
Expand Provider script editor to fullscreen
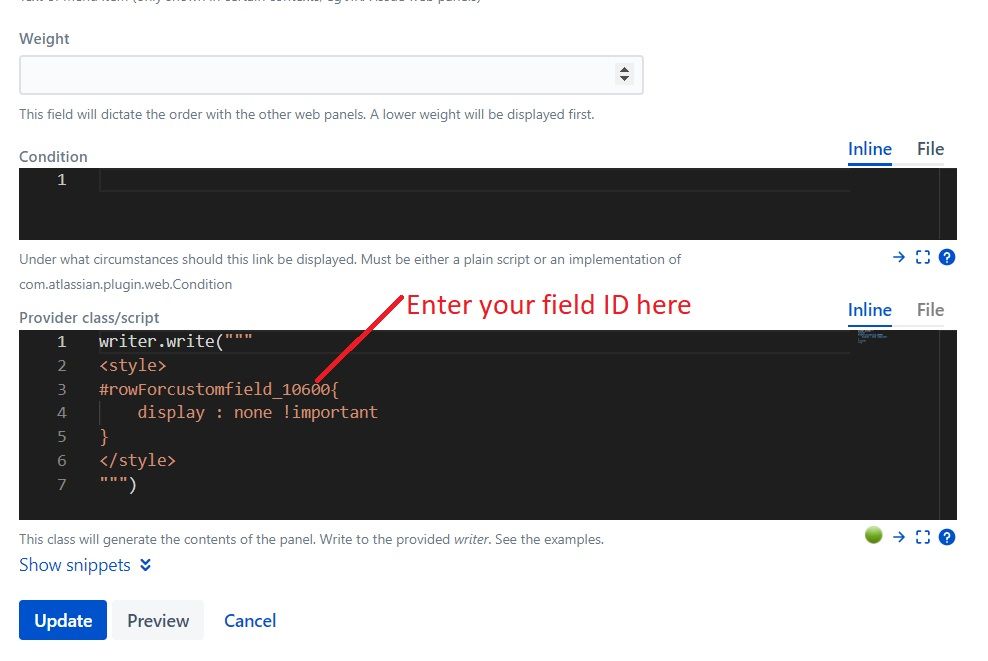pos(922,537)
